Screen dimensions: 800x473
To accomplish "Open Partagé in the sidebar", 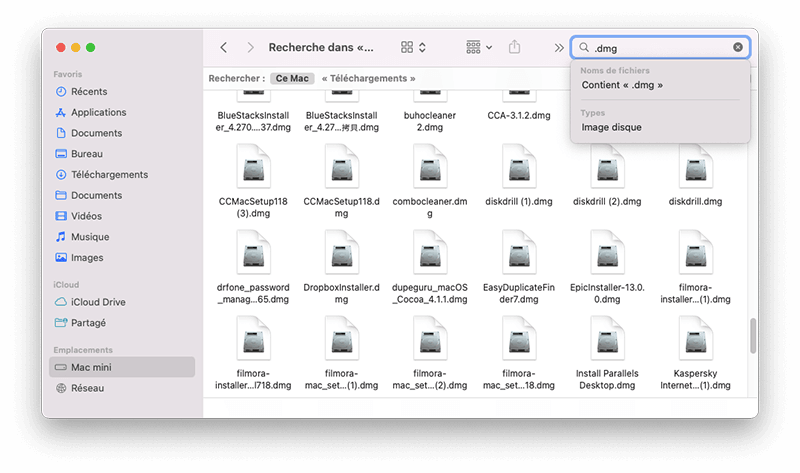I will click(122, 323).
